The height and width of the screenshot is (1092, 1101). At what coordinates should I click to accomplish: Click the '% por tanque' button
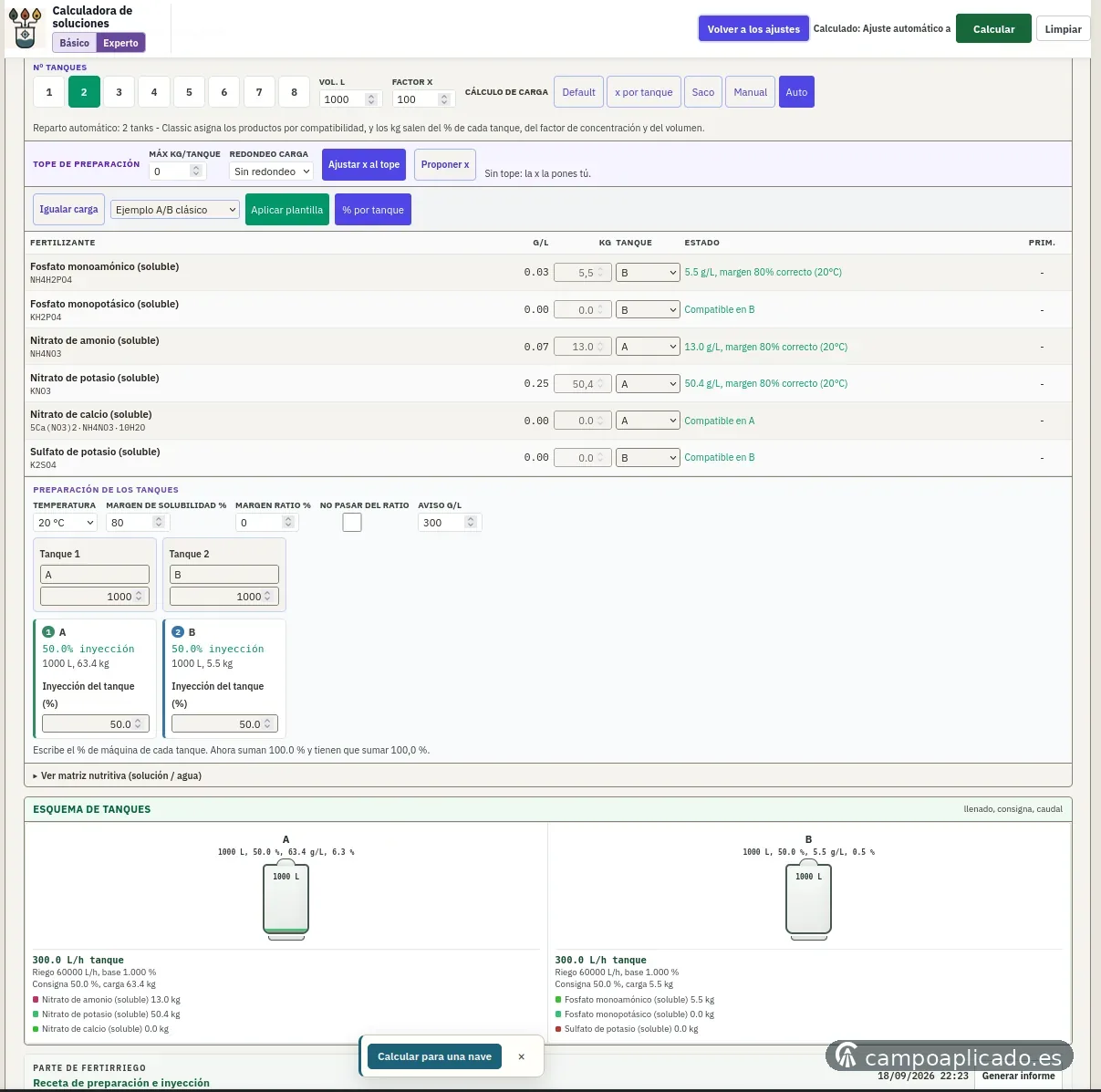373,209
